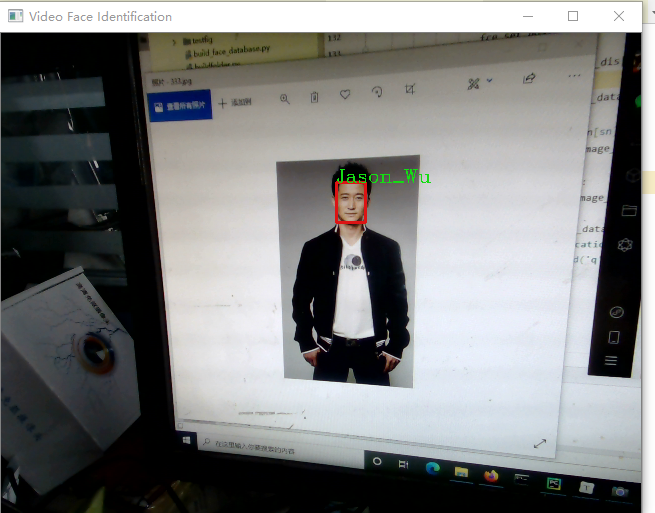Select the crop icon in Photos toolbar

click(410, 89)
